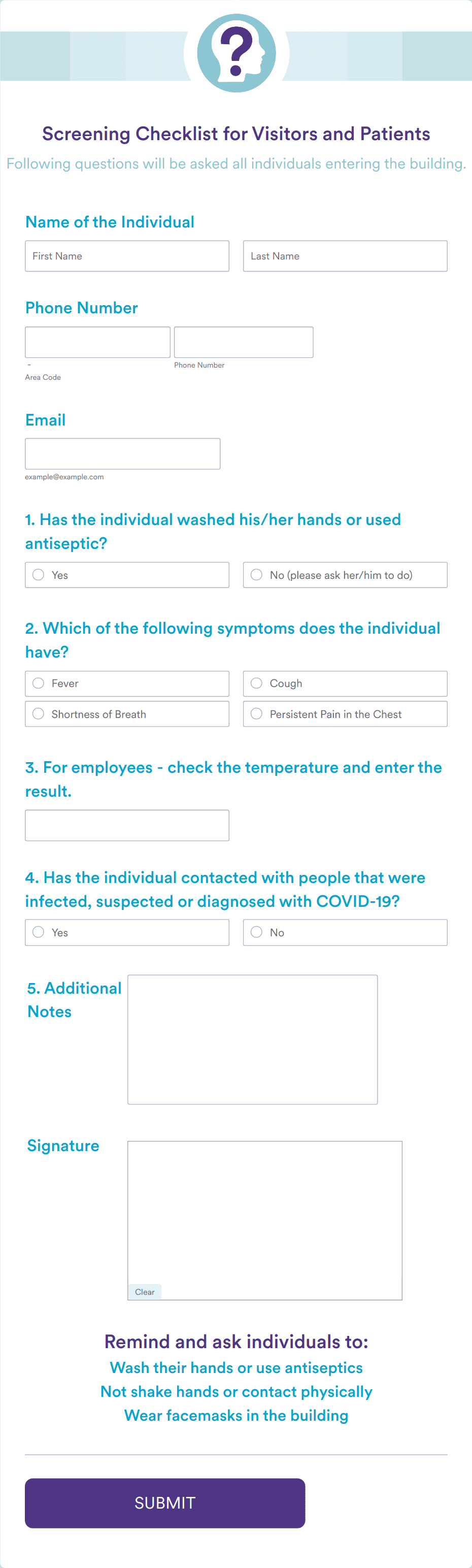This screenshot has width=472, height=1568.
Task: Select Persistent Pain in the Chest
Action: [x=345, y=714]
